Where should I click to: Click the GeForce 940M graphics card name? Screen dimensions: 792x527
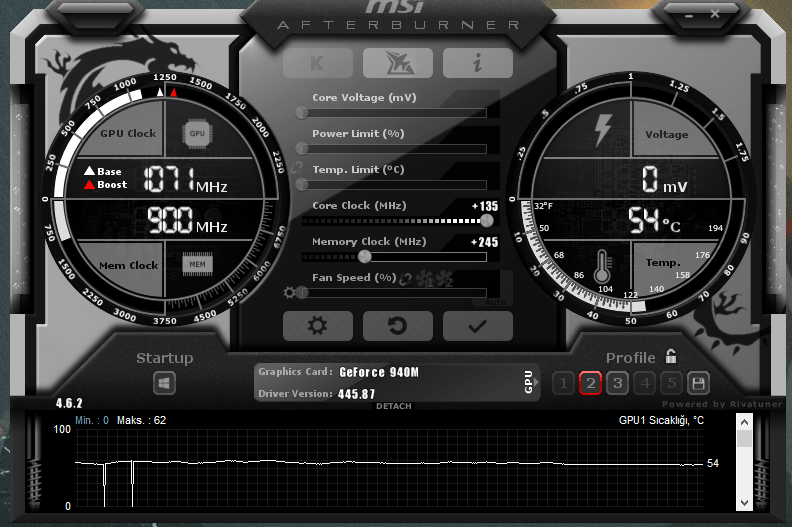click(379, 372)
